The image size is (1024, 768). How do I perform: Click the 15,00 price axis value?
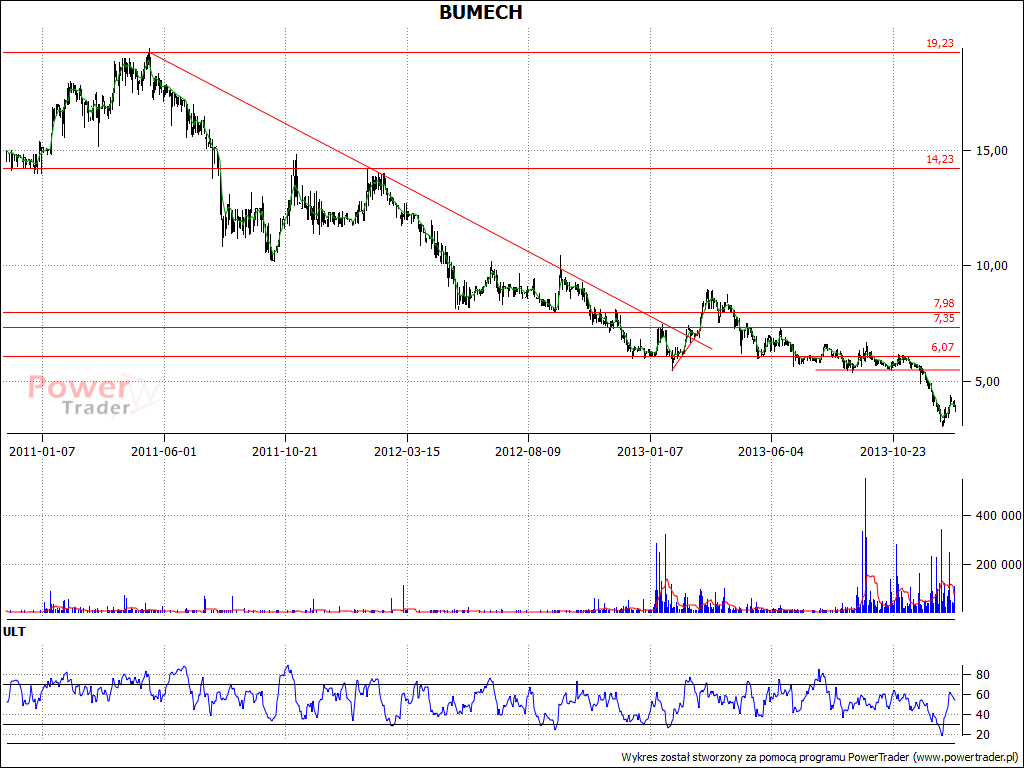coord(991,151)
